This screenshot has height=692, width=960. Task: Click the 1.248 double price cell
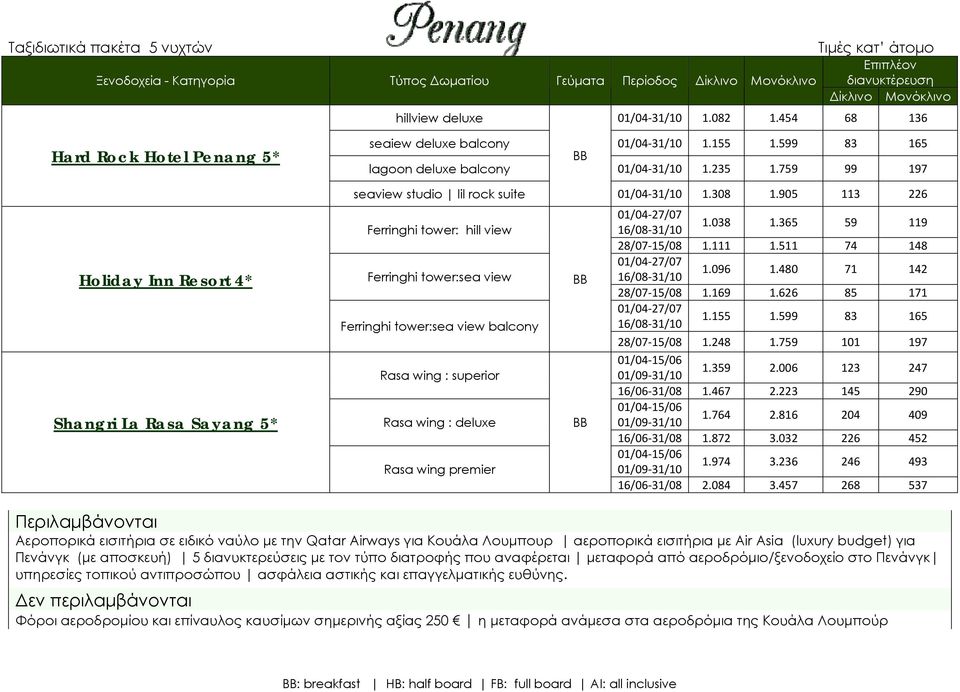click(716, 342)
